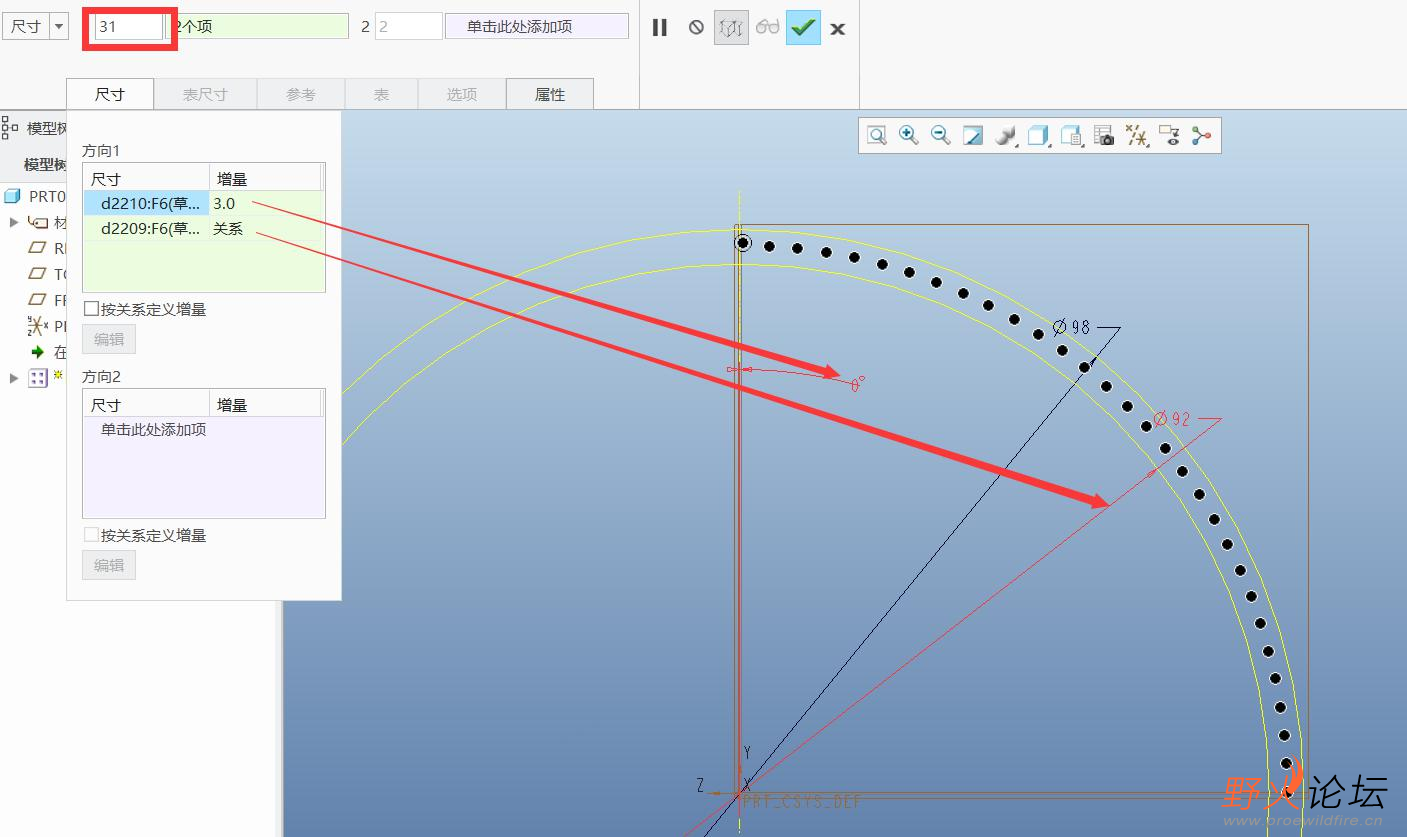This screenshot has width=1407, height=837.
Task: Click 编辑 button under 方向2
Action: (x=109, y=565)
